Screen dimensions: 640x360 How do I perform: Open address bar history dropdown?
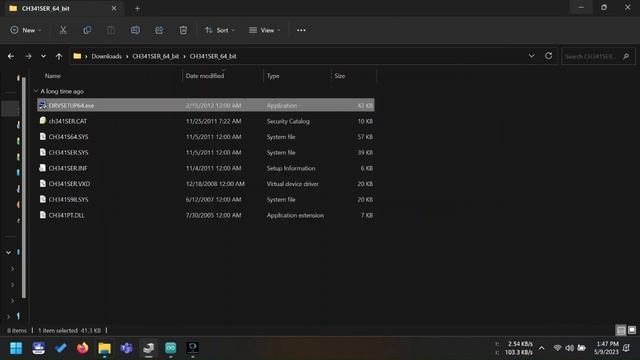tap(531, 56)
